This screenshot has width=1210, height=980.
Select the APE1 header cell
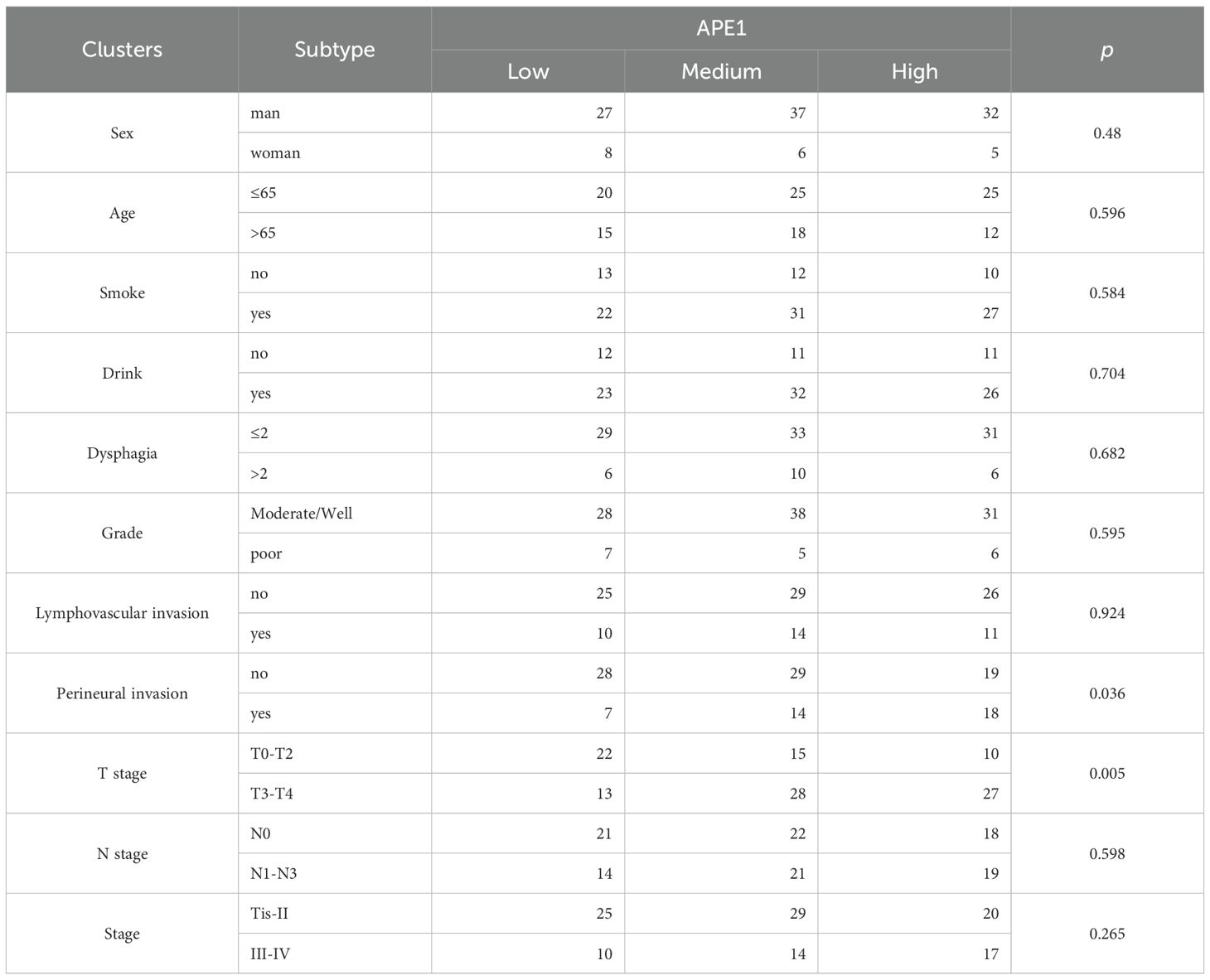coord(720,28)
